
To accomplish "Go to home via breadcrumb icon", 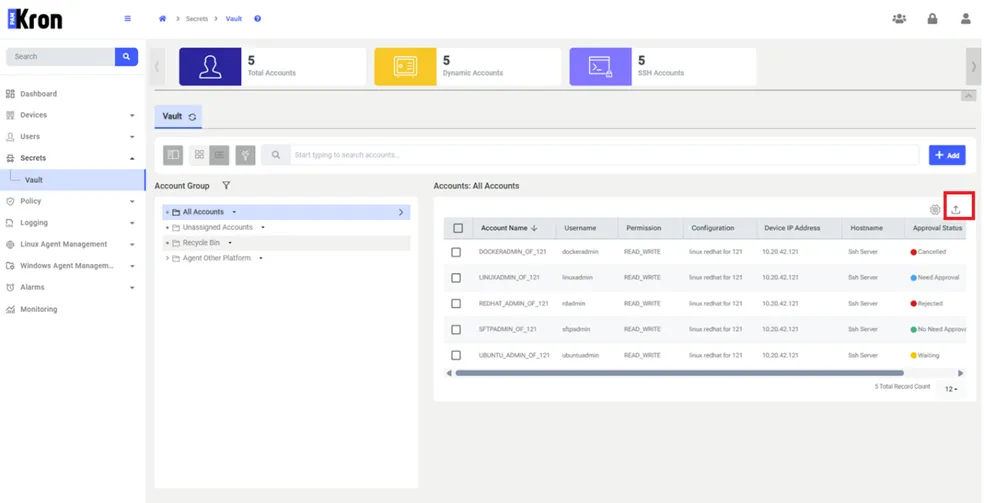I will point(163,19).
